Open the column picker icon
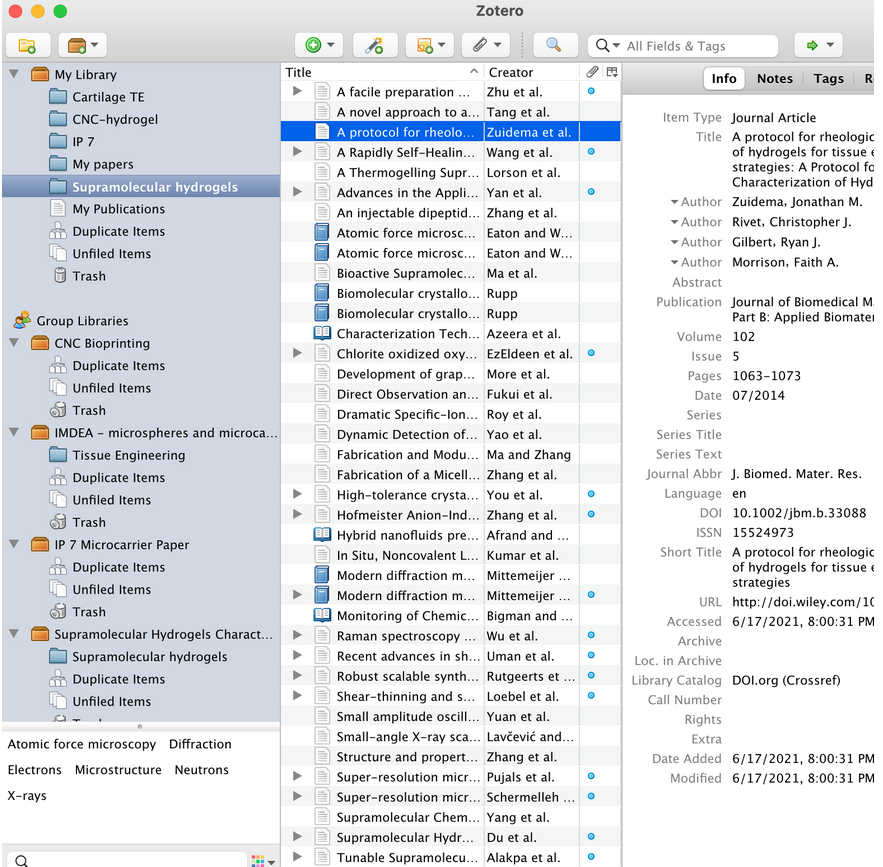The width and height of the screenshot is (883, 867). coord(612,72)
